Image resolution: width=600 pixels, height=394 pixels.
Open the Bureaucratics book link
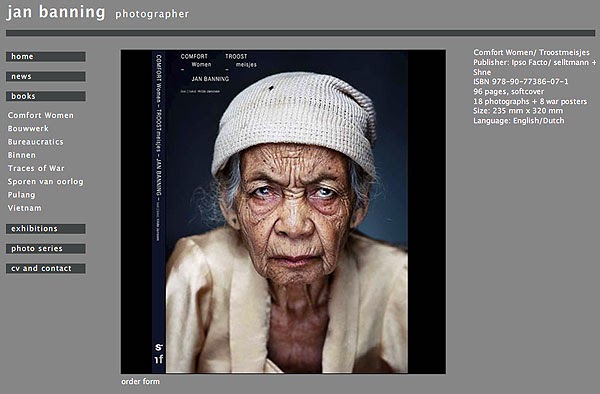click(x=36, y=142)
